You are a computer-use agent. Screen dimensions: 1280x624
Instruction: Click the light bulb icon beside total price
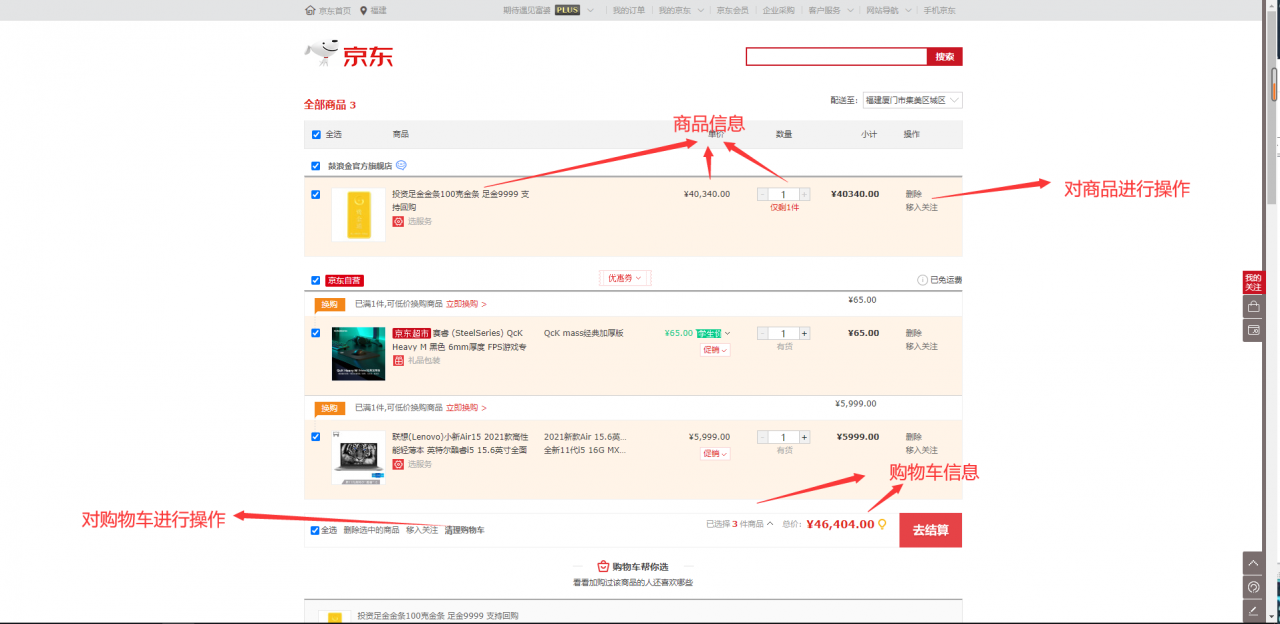point(882,523)
